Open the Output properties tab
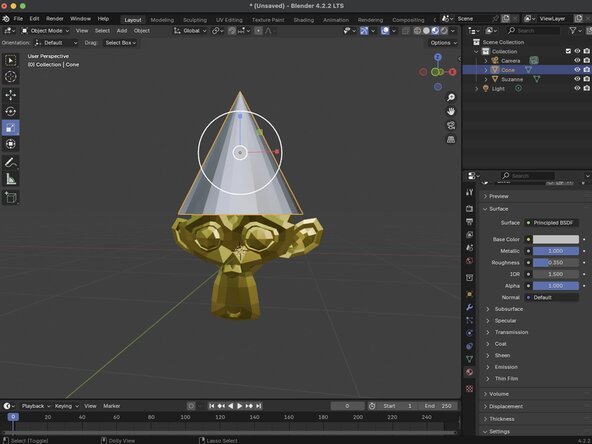Image resolution: width=592 pixels, height=444 pixels. tap(469, 222)
